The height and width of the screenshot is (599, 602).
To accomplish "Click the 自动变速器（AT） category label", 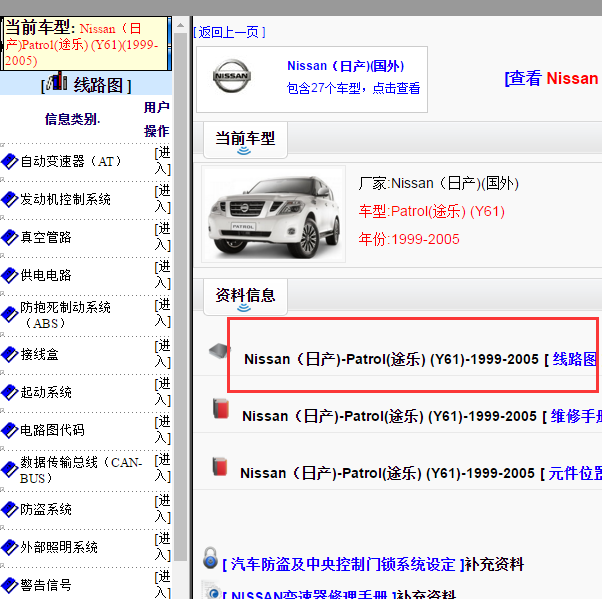I will 71,161.
